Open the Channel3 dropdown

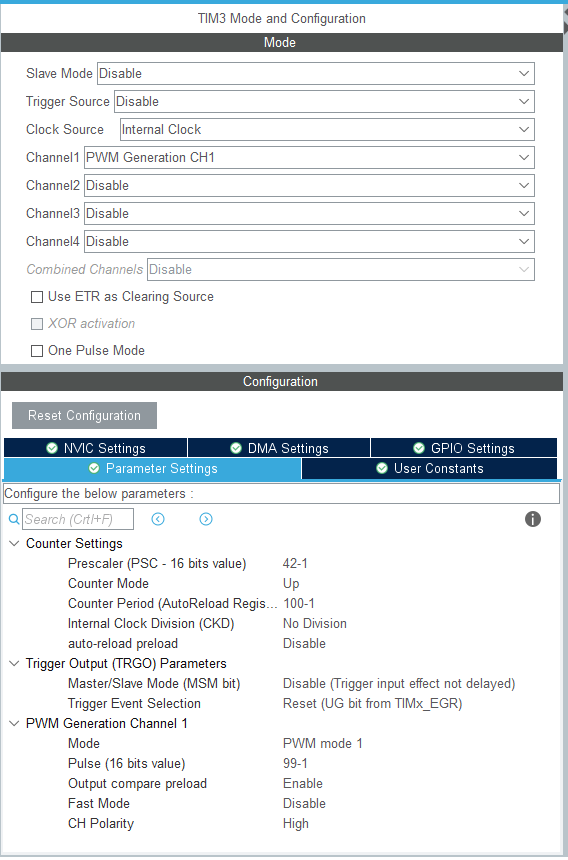pyautogui.click(x=309, y=213)
